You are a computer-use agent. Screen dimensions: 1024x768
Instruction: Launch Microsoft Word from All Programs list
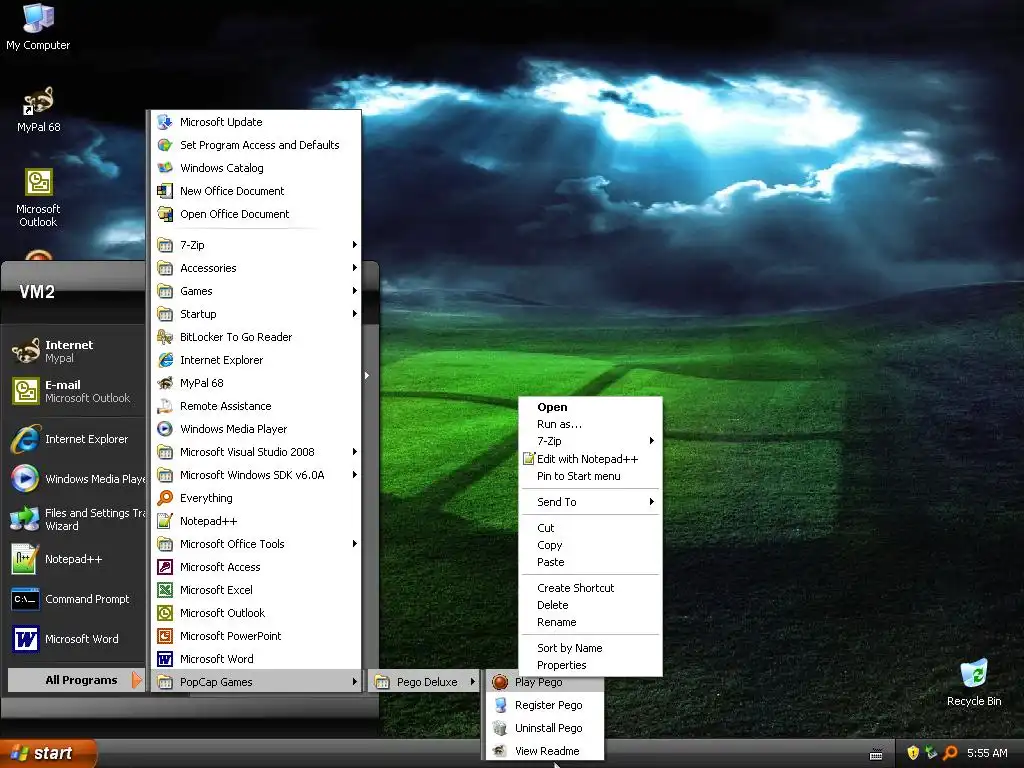[256, 659]
